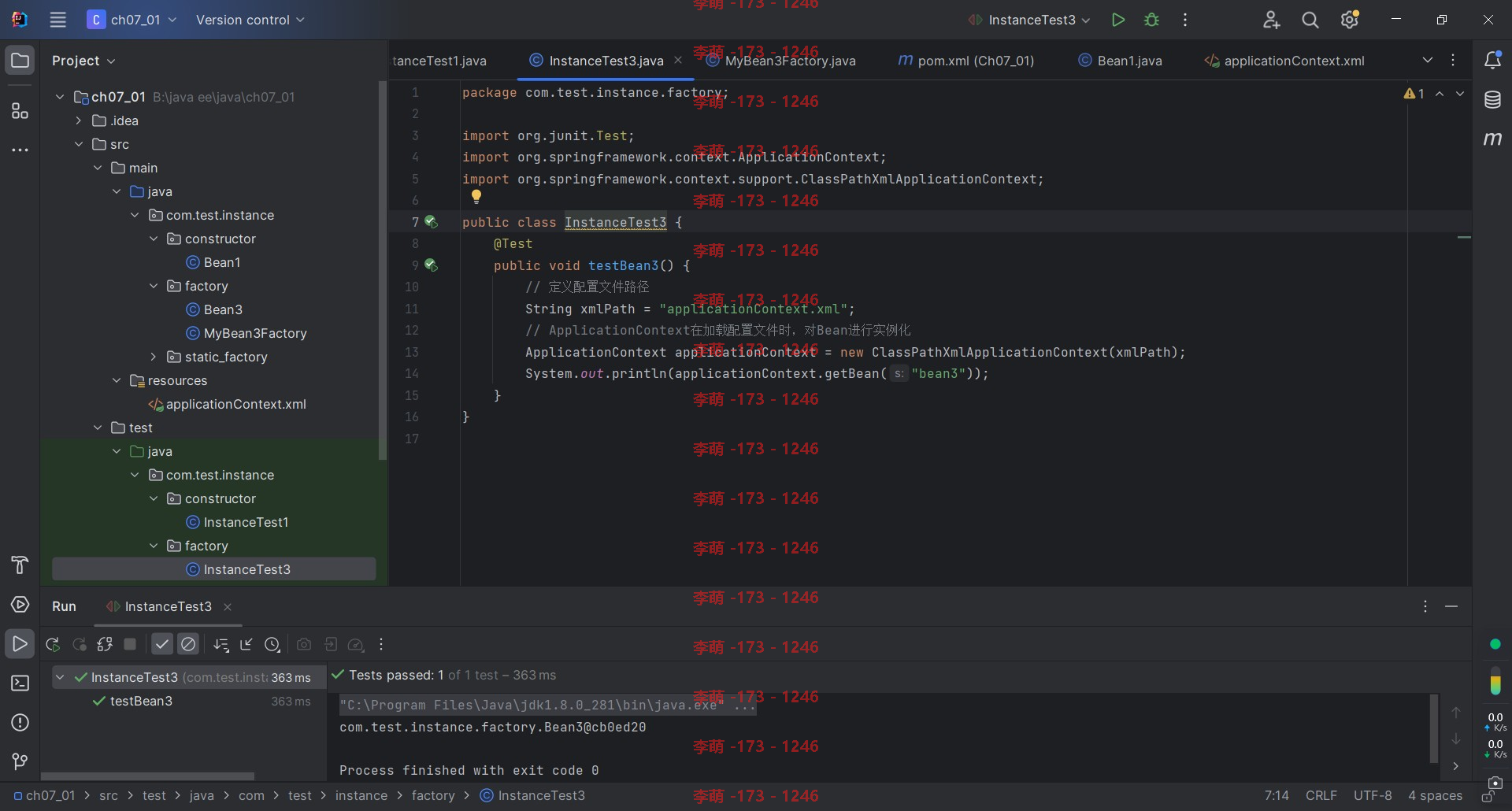1512x811 pixels.
Task: Start debugging with the bug icon
Action: (x=1151, y=20)
